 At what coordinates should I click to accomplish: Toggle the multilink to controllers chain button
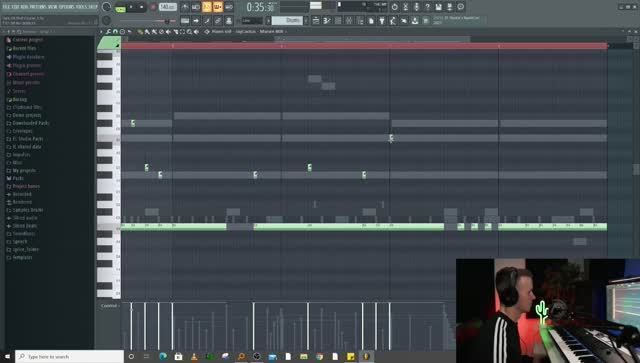coord(218,20)
